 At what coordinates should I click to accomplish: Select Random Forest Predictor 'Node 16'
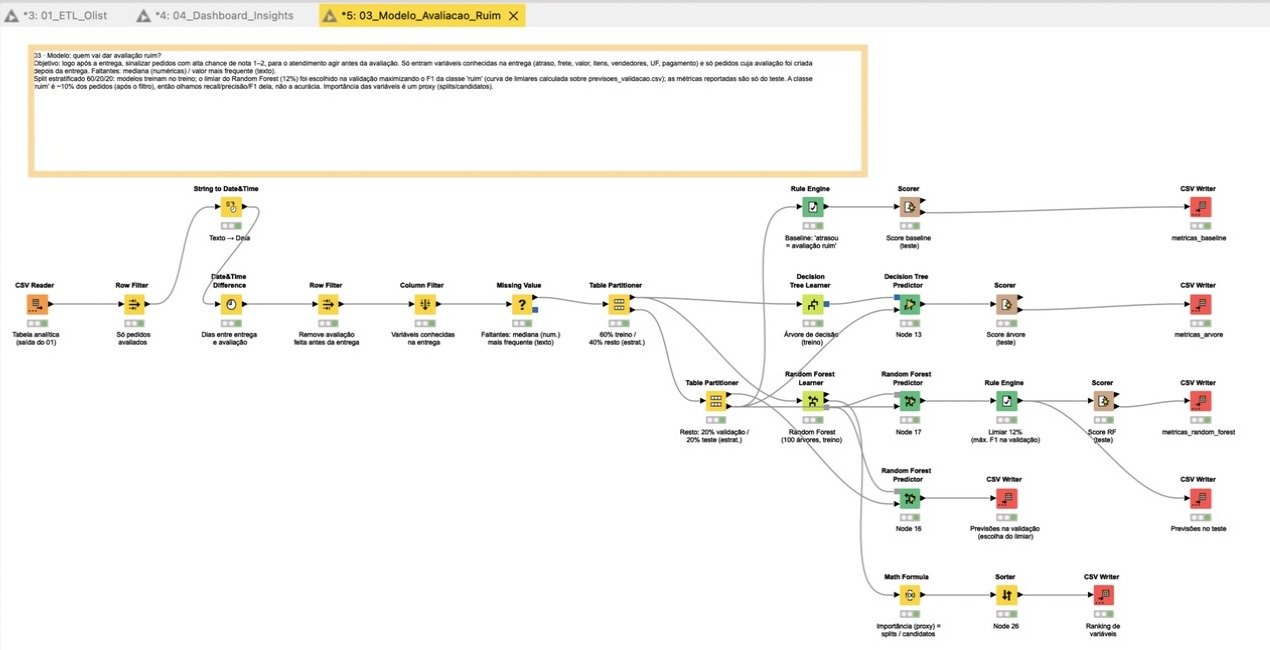pyautogui.click(x=908, y=498)
